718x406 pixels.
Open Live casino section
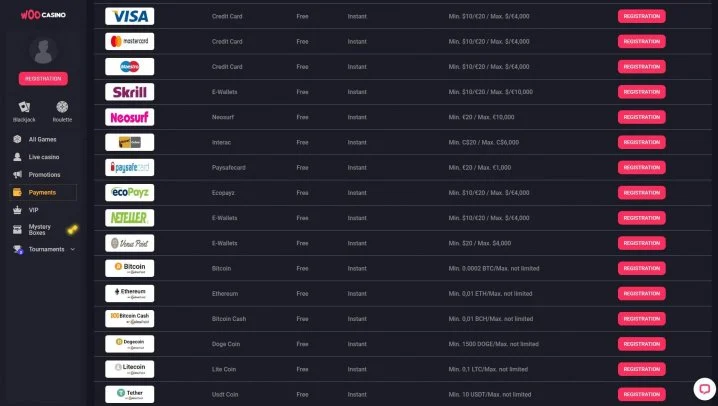pos(45,157)
